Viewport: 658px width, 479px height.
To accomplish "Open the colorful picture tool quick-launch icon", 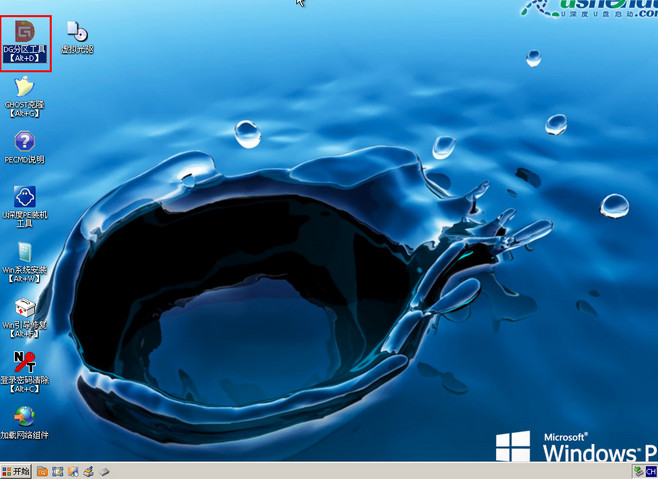I will 73,472.
